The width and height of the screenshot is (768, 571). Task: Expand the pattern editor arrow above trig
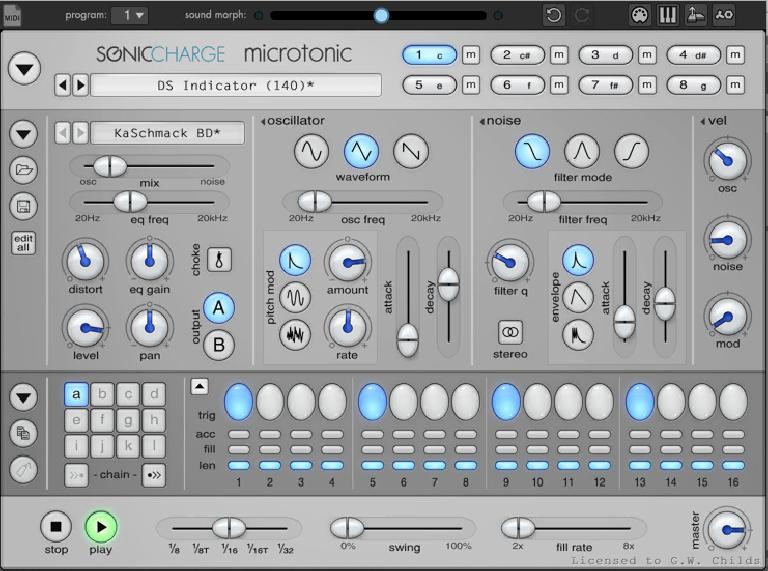click(x=199, y=386)
